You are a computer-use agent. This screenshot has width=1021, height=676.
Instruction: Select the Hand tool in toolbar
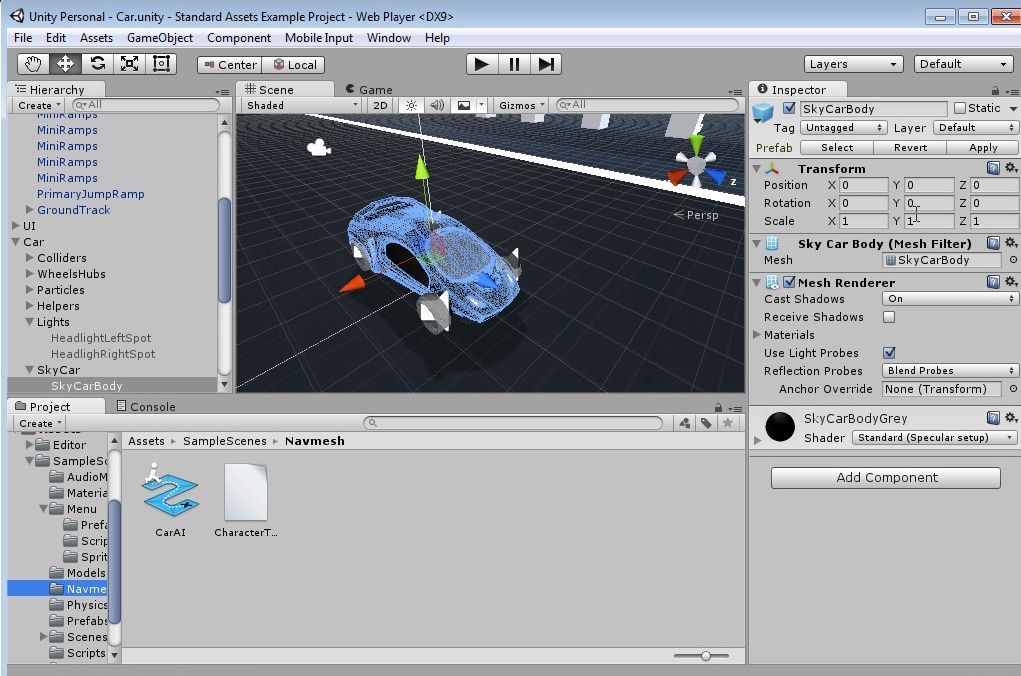point(33,64)
